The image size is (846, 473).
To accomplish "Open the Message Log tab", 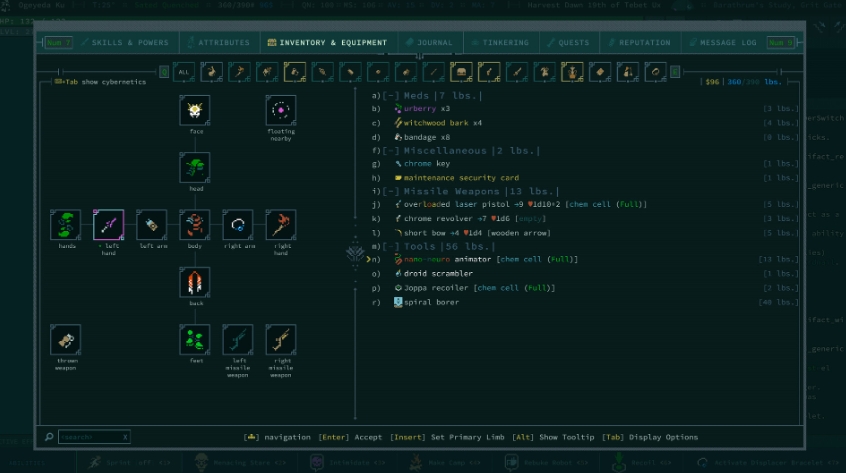I will pyautogui.click(x=723, y=43).
